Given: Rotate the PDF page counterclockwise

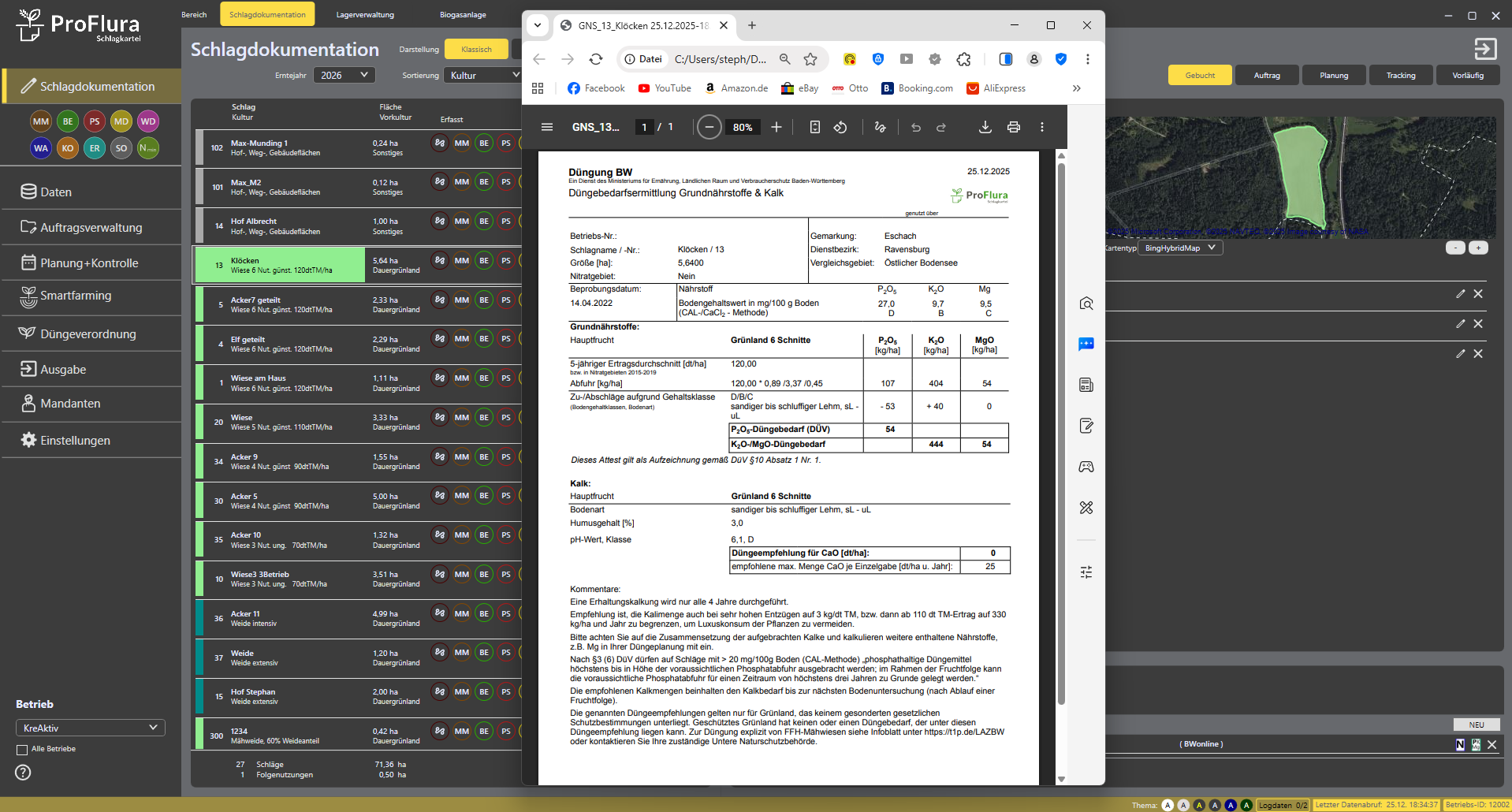Looking at the screenshot, I should pos(840,127).
